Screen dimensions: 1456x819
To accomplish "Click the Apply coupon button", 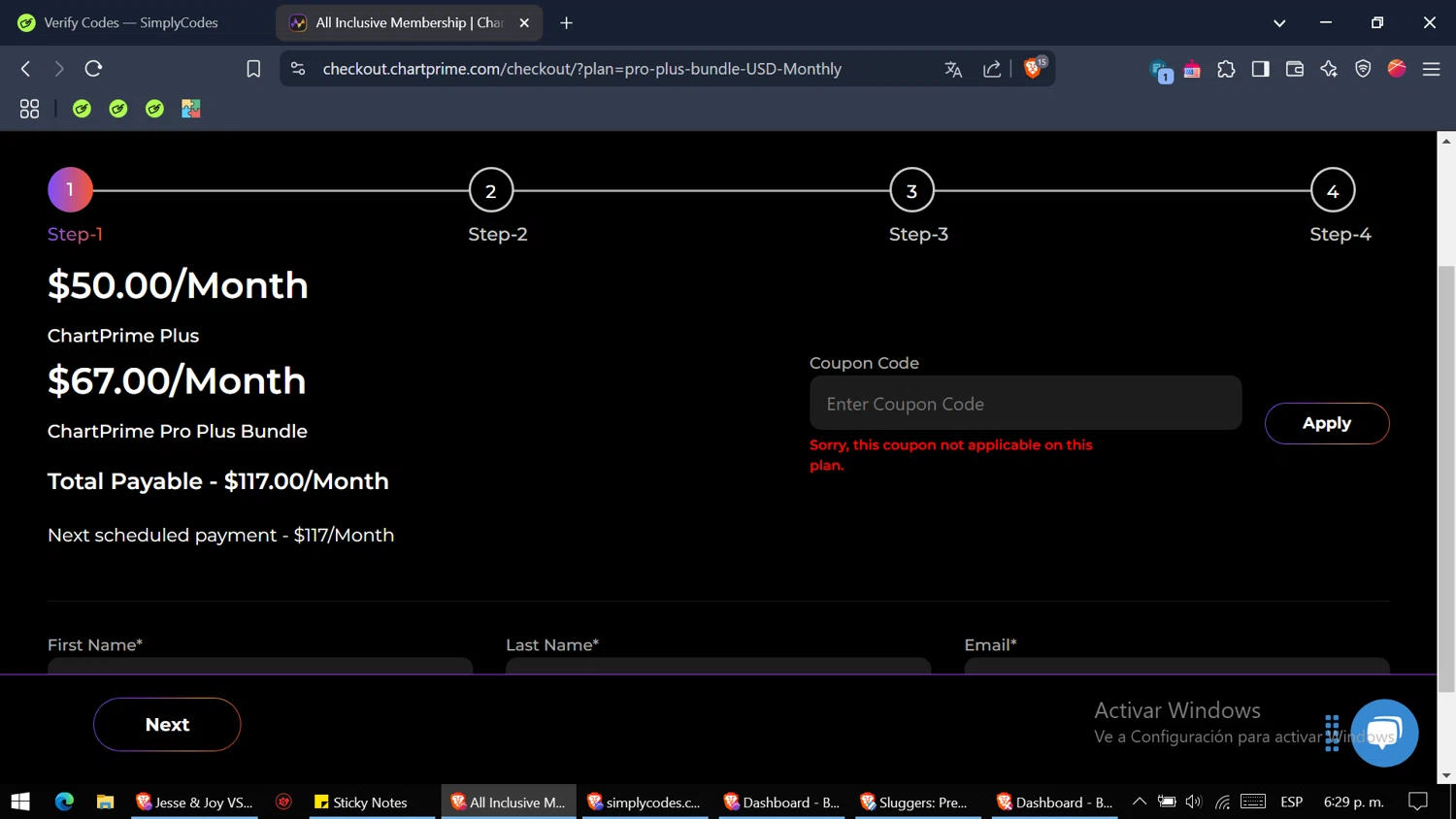I will pyautogui.click(x=1326, y=423).
